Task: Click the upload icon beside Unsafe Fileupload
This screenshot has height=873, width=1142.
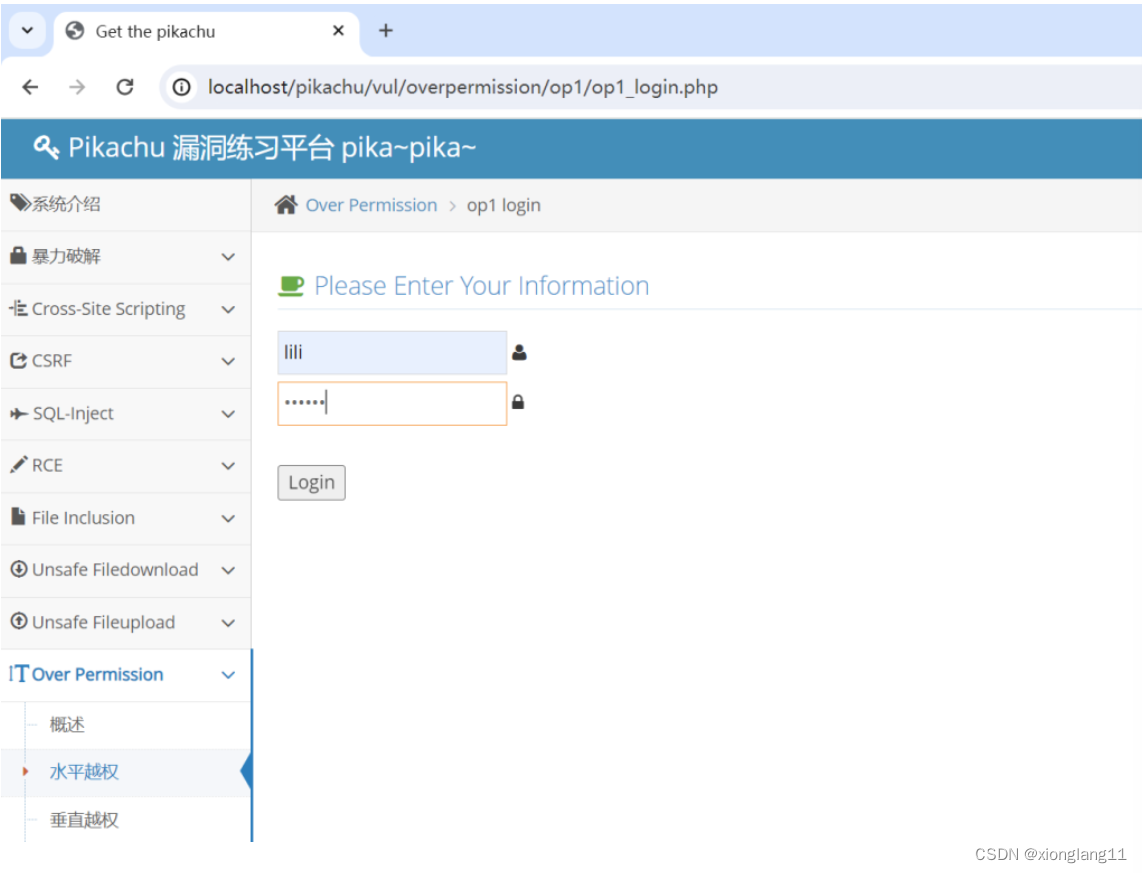Action: tap(19, 621)
